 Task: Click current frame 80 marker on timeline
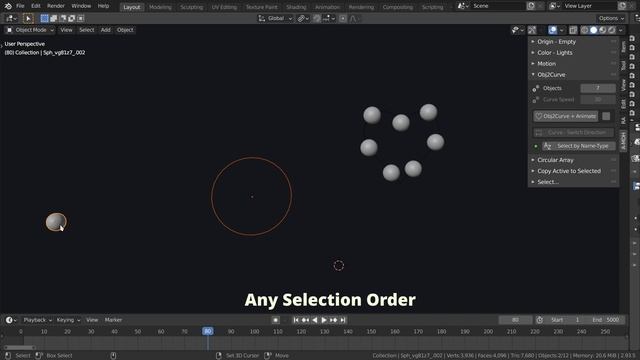pos(208,331)
